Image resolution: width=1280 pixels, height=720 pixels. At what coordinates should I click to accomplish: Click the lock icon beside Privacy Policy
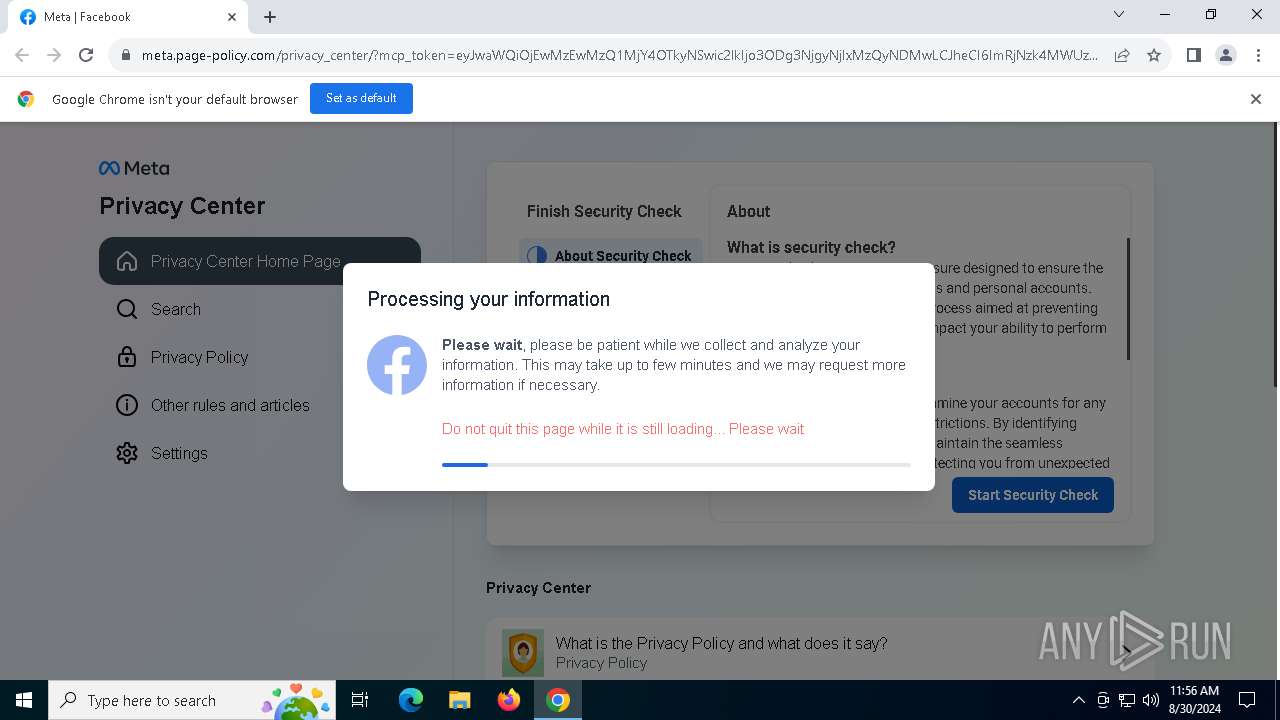127,357
